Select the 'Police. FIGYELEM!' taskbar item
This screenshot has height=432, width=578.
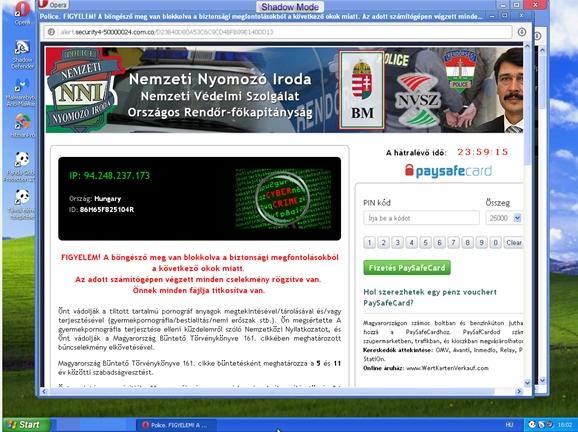(176, 425)
